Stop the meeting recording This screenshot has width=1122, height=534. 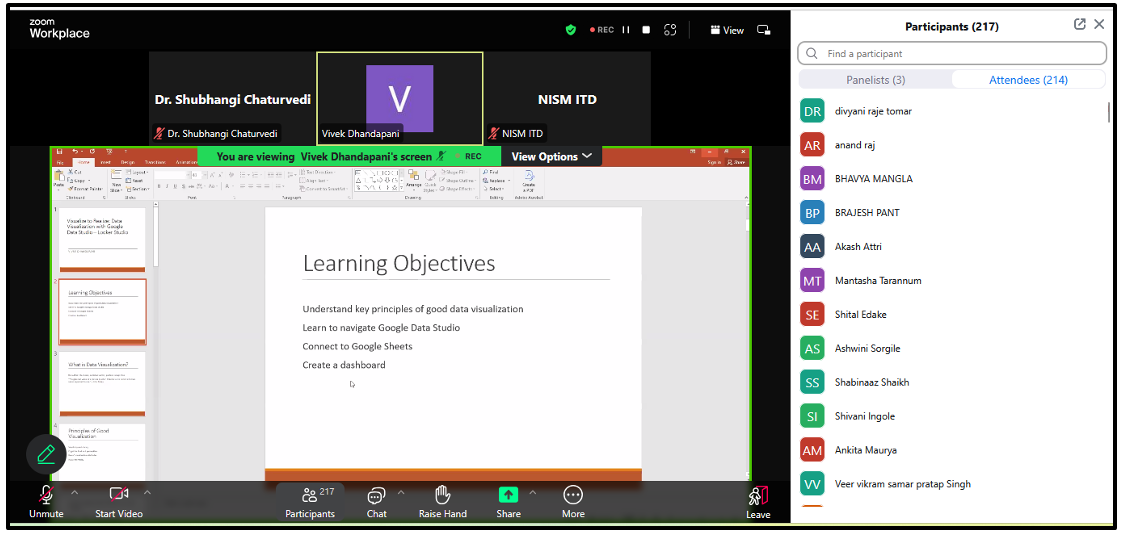[x=646, y=30]
